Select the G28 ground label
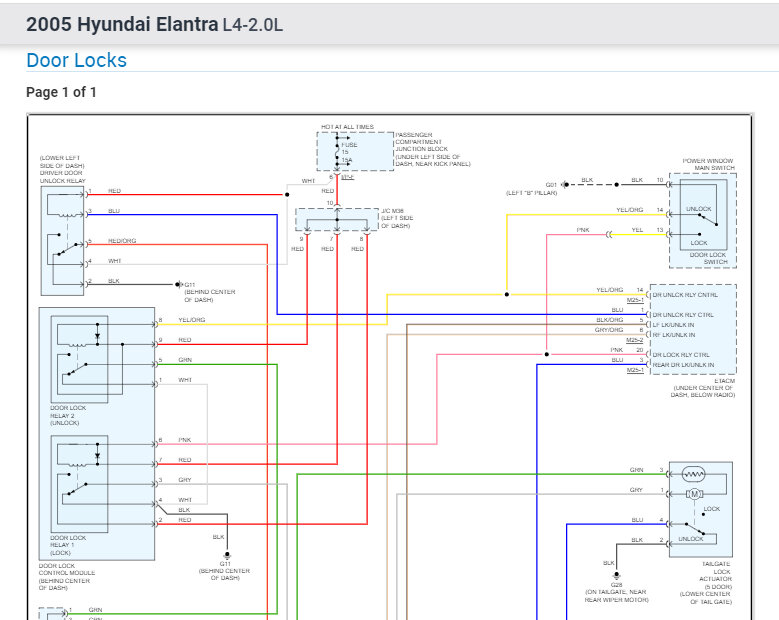Screen dimensions: 779x620 click(x=617, y=585)
